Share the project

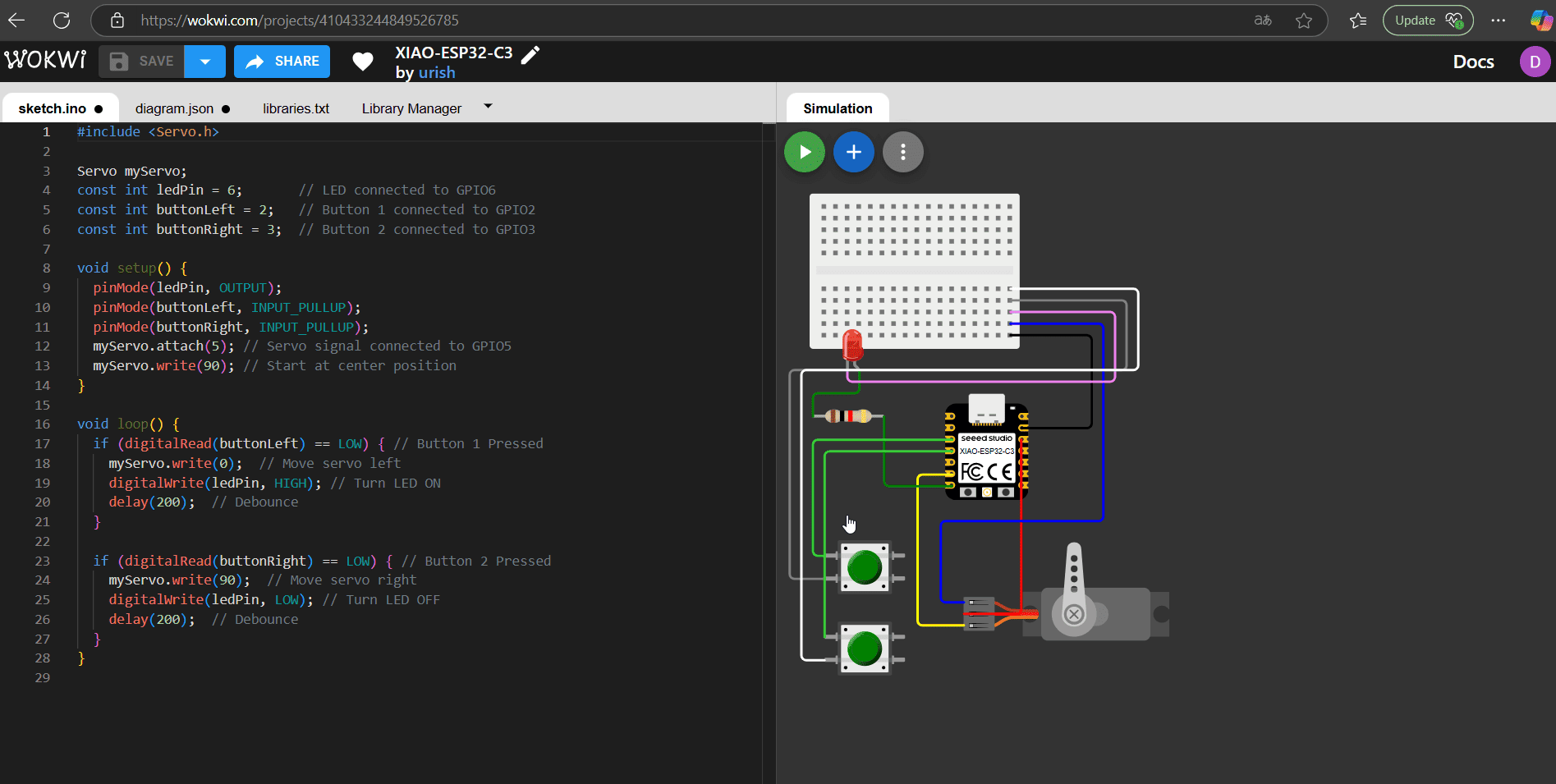(x=282, y=62)
